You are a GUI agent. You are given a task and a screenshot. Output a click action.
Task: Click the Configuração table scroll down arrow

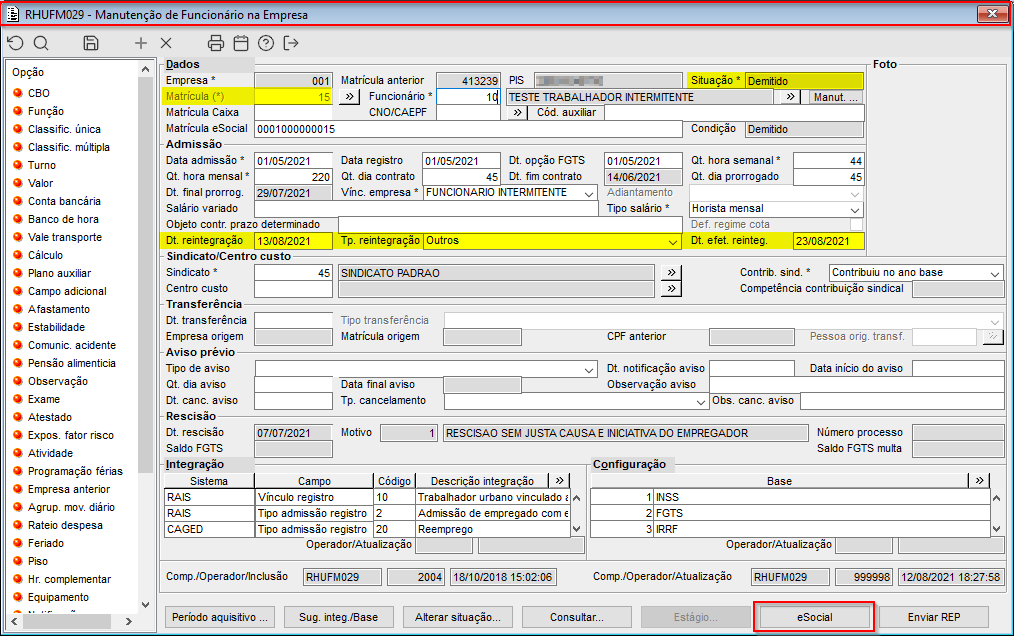[x=997, y=529]
